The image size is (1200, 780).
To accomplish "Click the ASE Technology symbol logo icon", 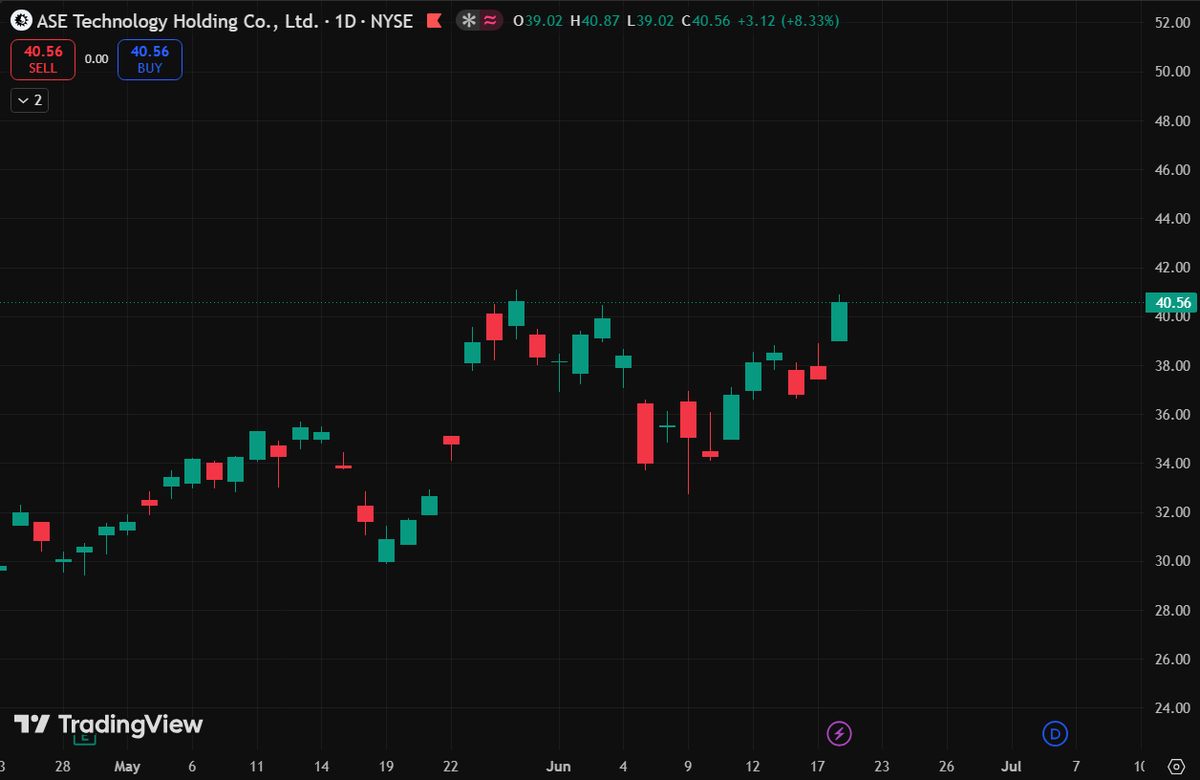I will pyautogui.click(x=19, y=20).
